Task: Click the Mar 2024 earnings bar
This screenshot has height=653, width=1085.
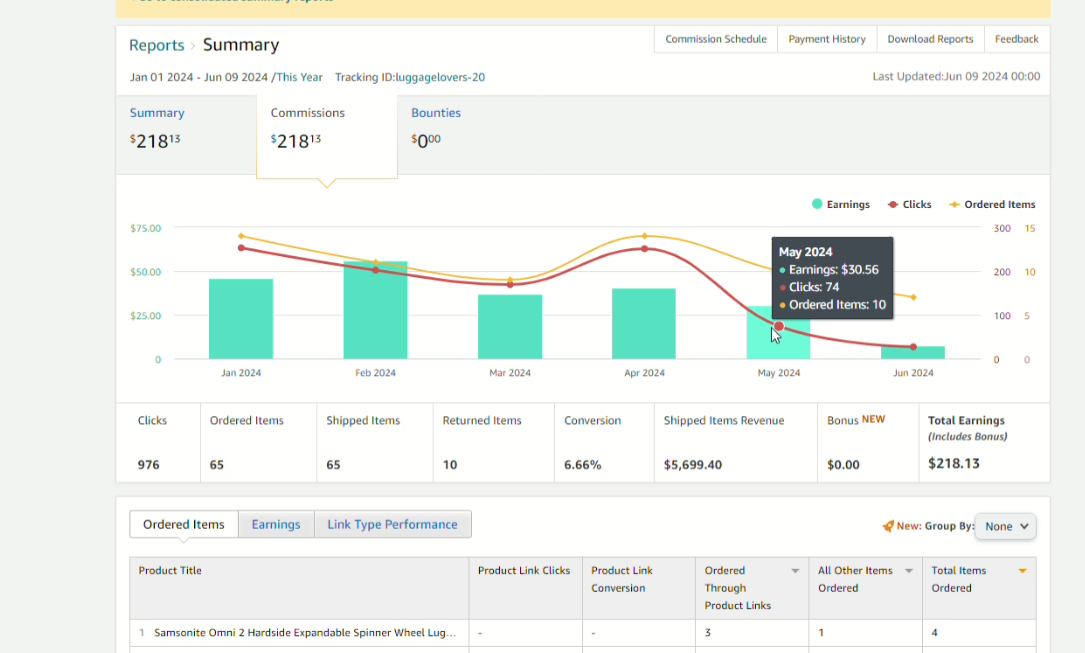Action: 510,326
